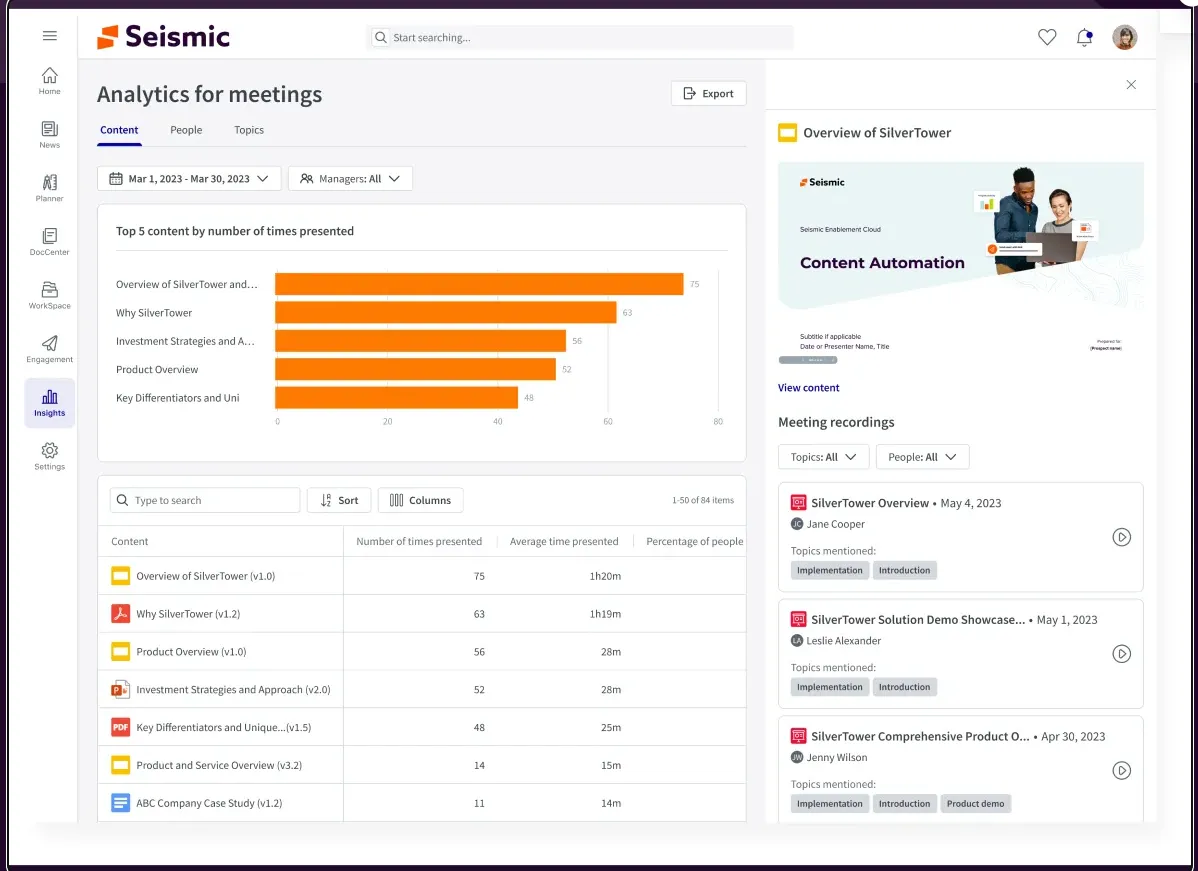Viewport: 1198px width, 871px height.
Task: Click Introduction tag under Leslie Alexander
Action: coord(905,687)
